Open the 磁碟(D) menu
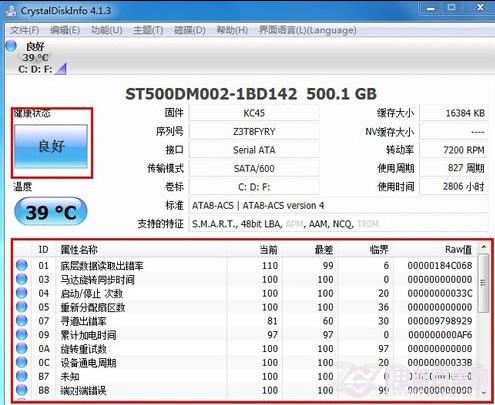Viewport: 495px width, 405px height. [190, 30]
